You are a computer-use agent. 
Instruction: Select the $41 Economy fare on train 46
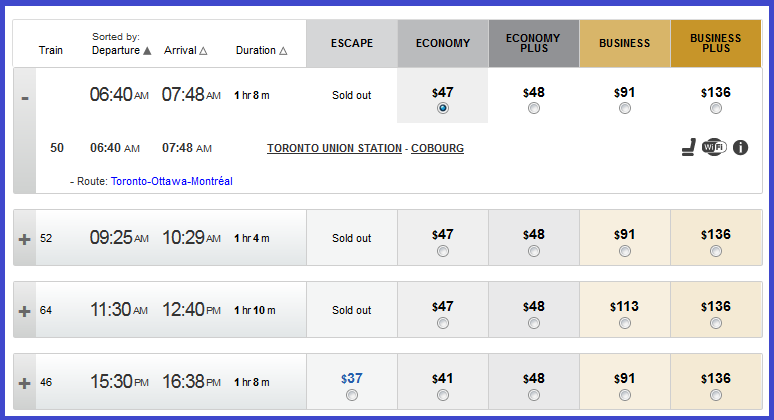443,395
